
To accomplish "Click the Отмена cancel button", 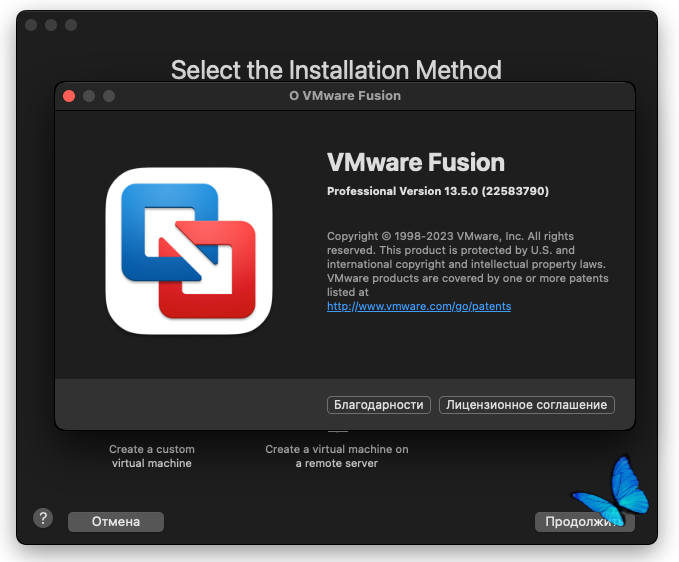I will 116,522.
